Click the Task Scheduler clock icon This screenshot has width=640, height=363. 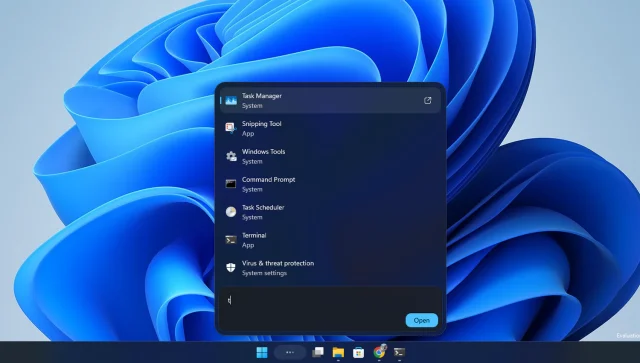(231, 212)
